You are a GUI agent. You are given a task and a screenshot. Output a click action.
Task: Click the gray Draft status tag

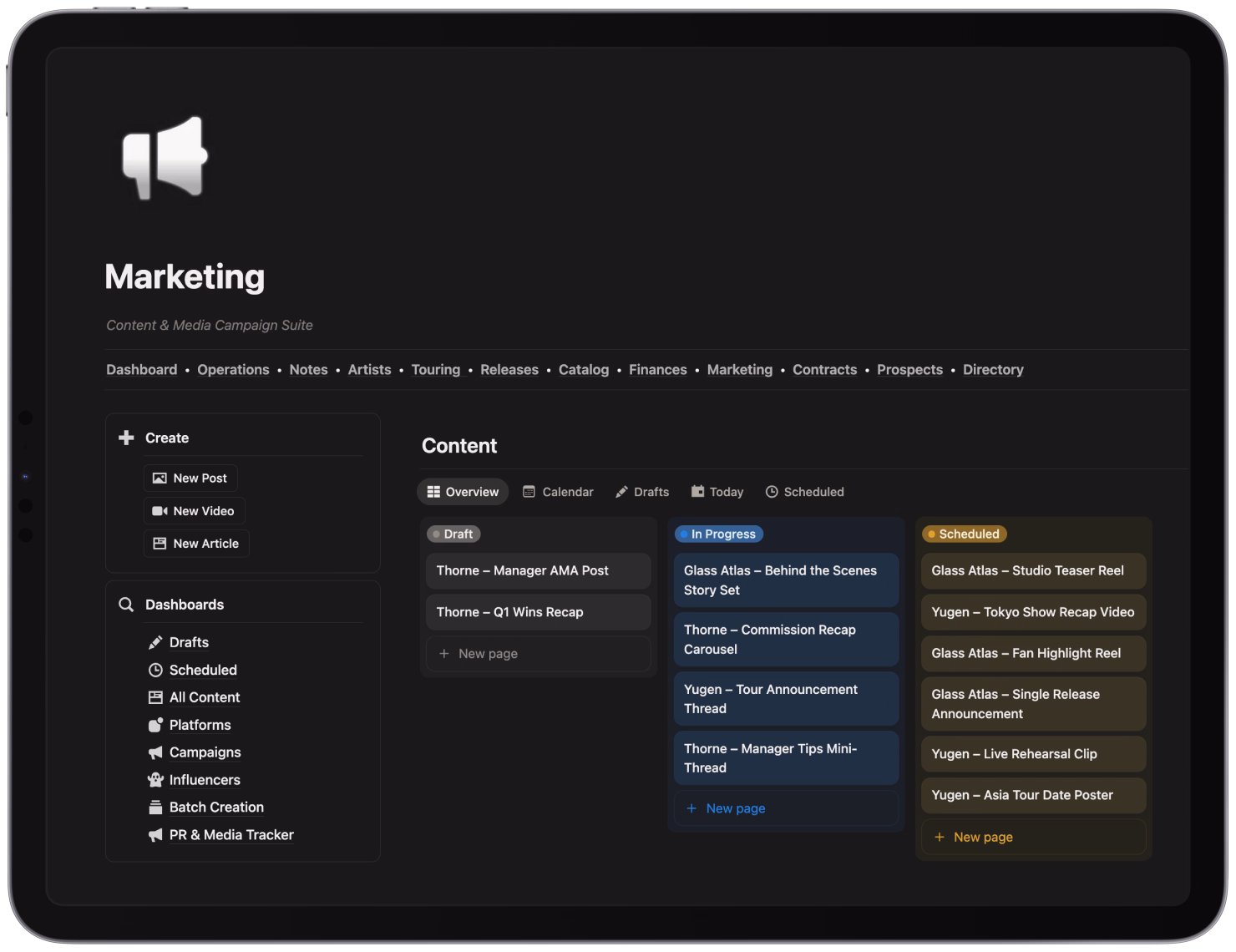(453, 534)
